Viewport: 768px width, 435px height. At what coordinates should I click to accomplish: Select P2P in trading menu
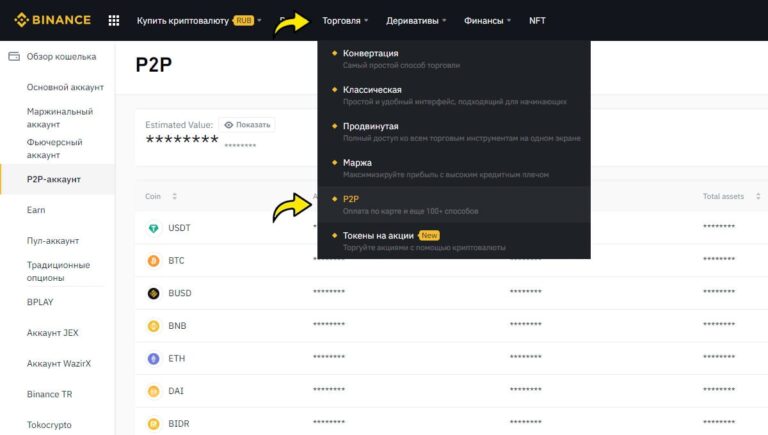click(x=454, y=204)
